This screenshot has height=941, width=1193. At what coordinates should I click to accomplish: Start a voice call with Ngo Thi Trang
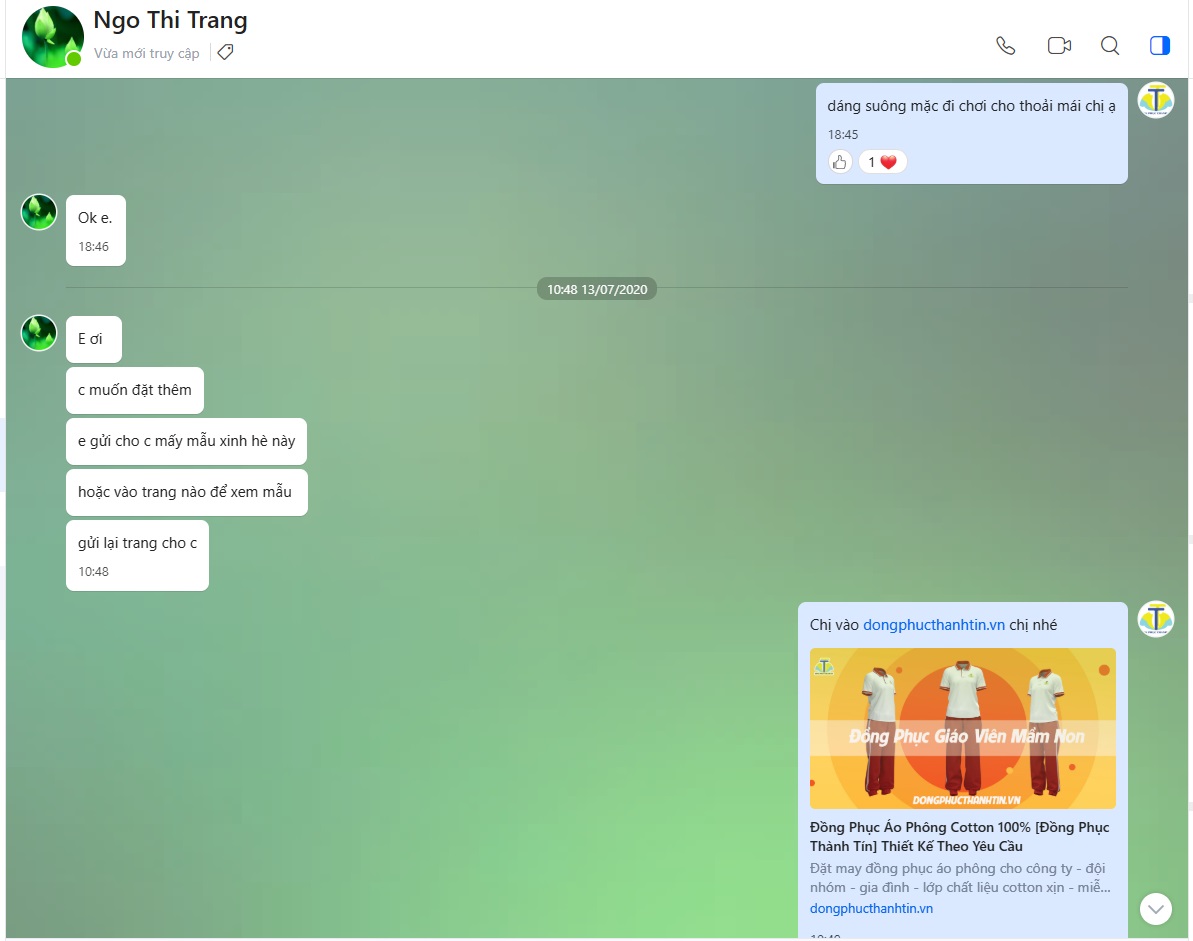pos(1006,46)
